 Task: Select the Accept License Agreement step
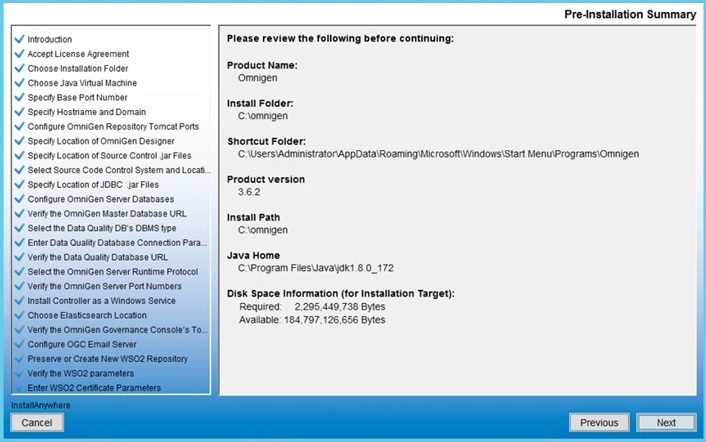(x=78, y=54)
